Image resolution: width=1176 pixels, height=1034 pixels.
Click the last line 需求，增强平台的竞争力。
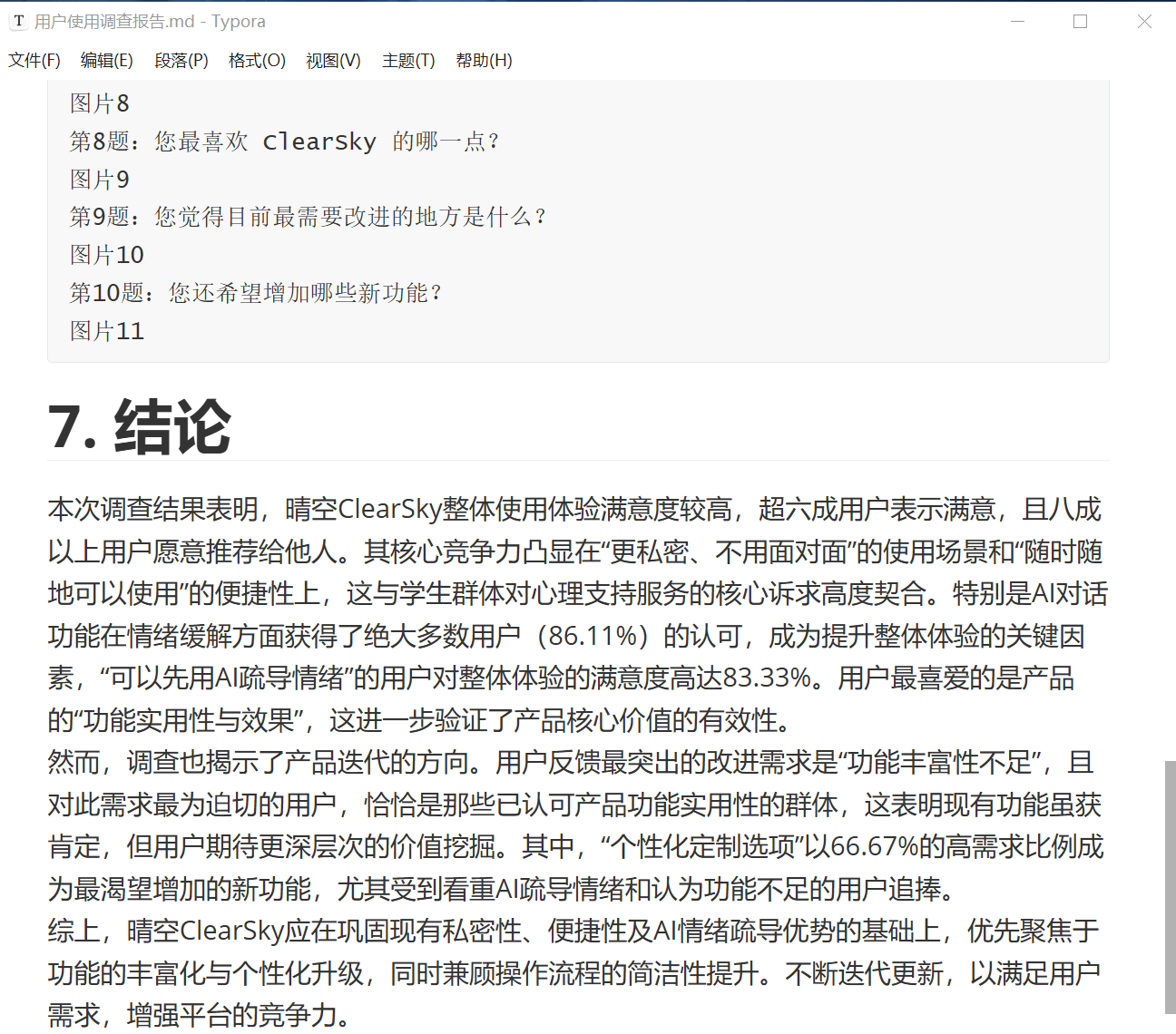tap(200, 1015)
